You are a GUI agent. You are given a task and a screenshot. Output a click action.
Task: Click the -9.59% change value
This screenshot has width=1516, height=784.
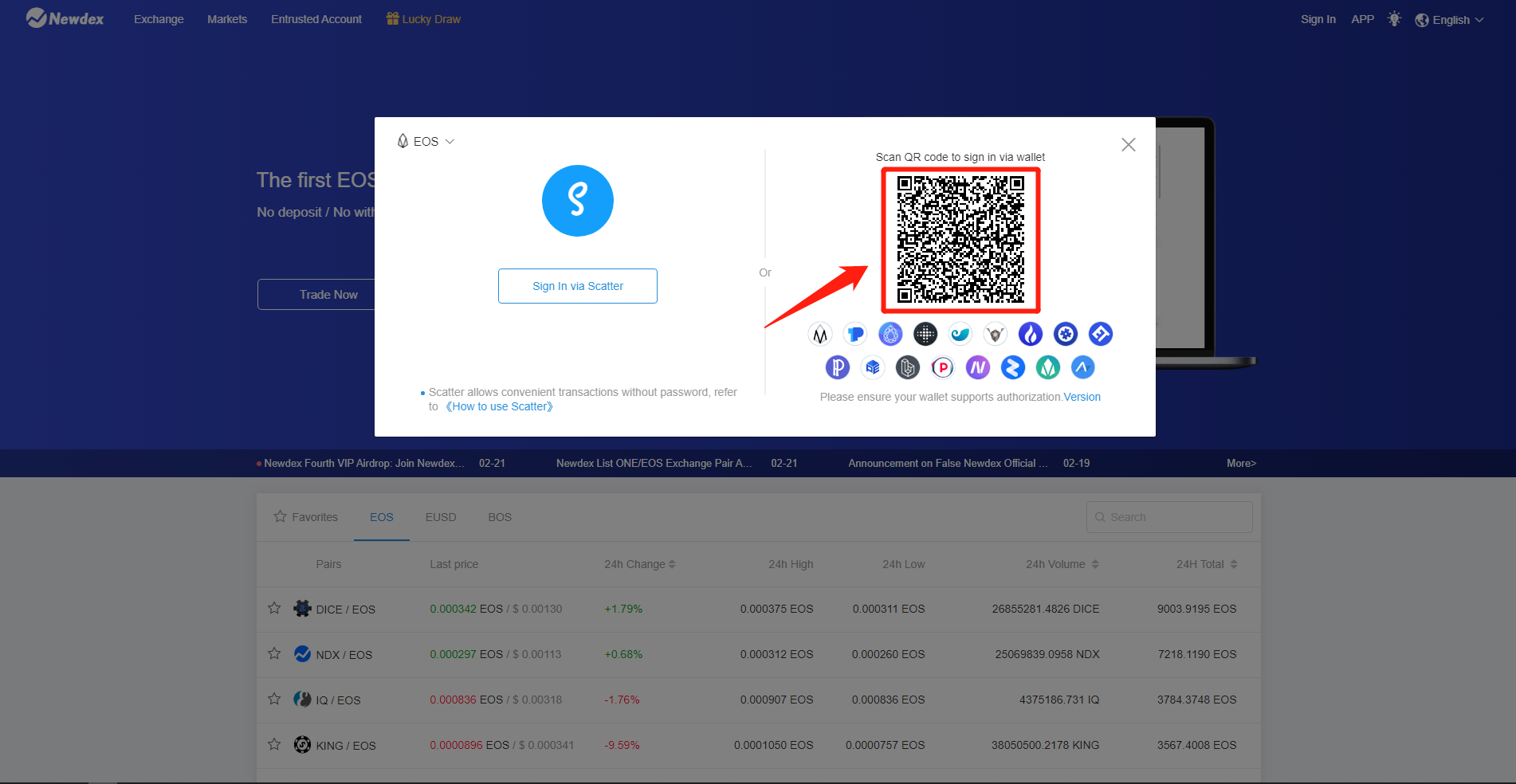click(622, 745)
